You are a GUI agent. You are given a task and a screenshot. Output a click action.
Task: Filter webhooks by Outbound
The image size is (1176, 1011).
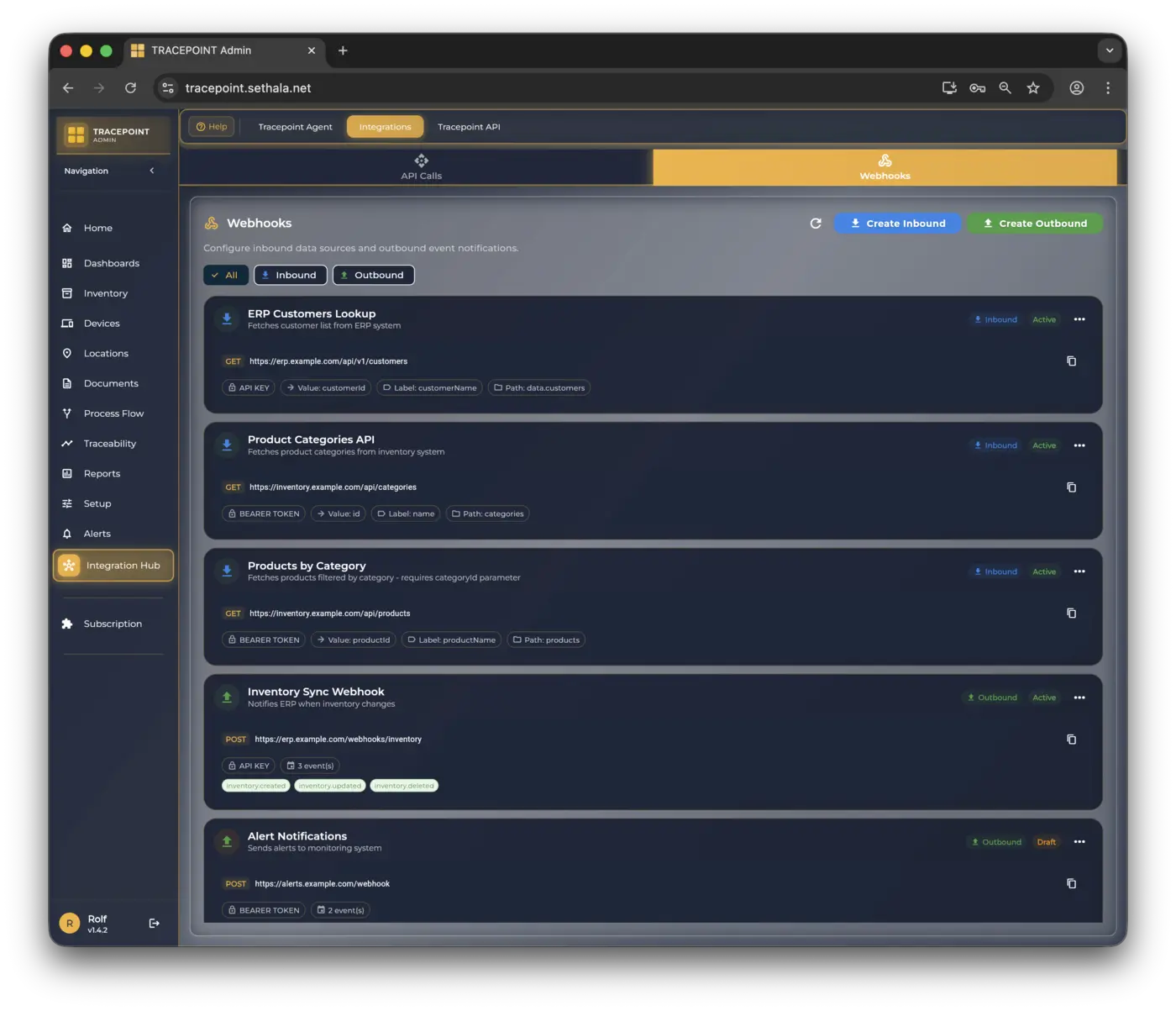[373, 275]
